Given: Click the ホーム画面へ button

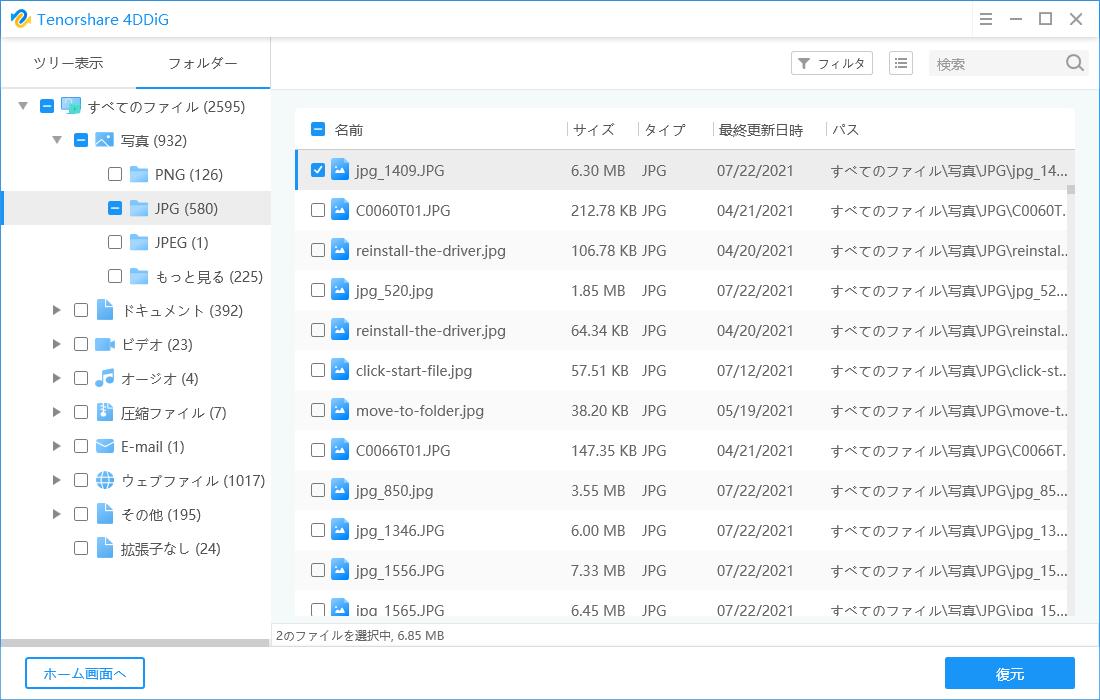Looking at the screenshot, I should pos(85,673).
